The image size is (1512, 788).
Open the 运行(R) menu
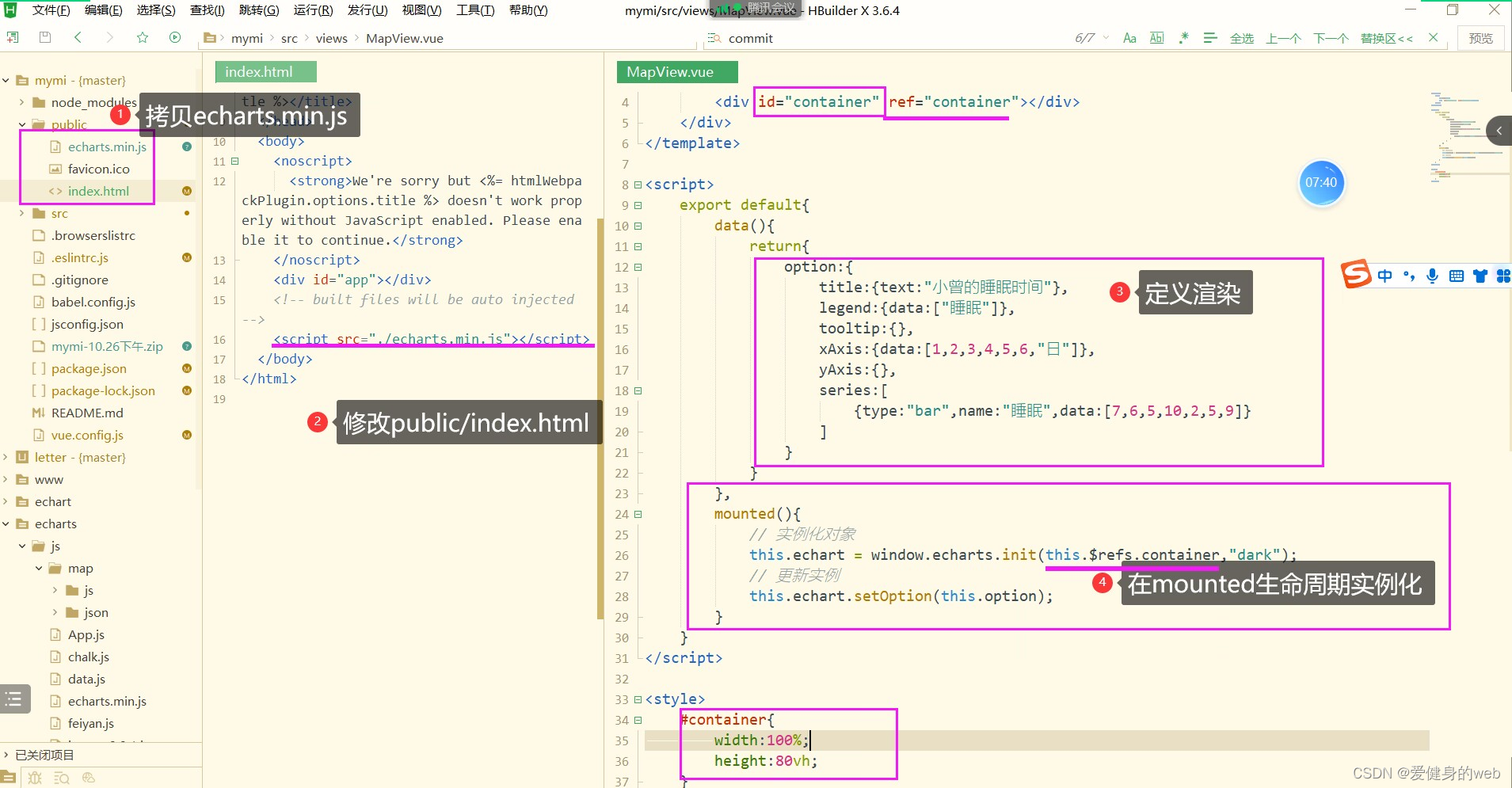tap(313, 10)
